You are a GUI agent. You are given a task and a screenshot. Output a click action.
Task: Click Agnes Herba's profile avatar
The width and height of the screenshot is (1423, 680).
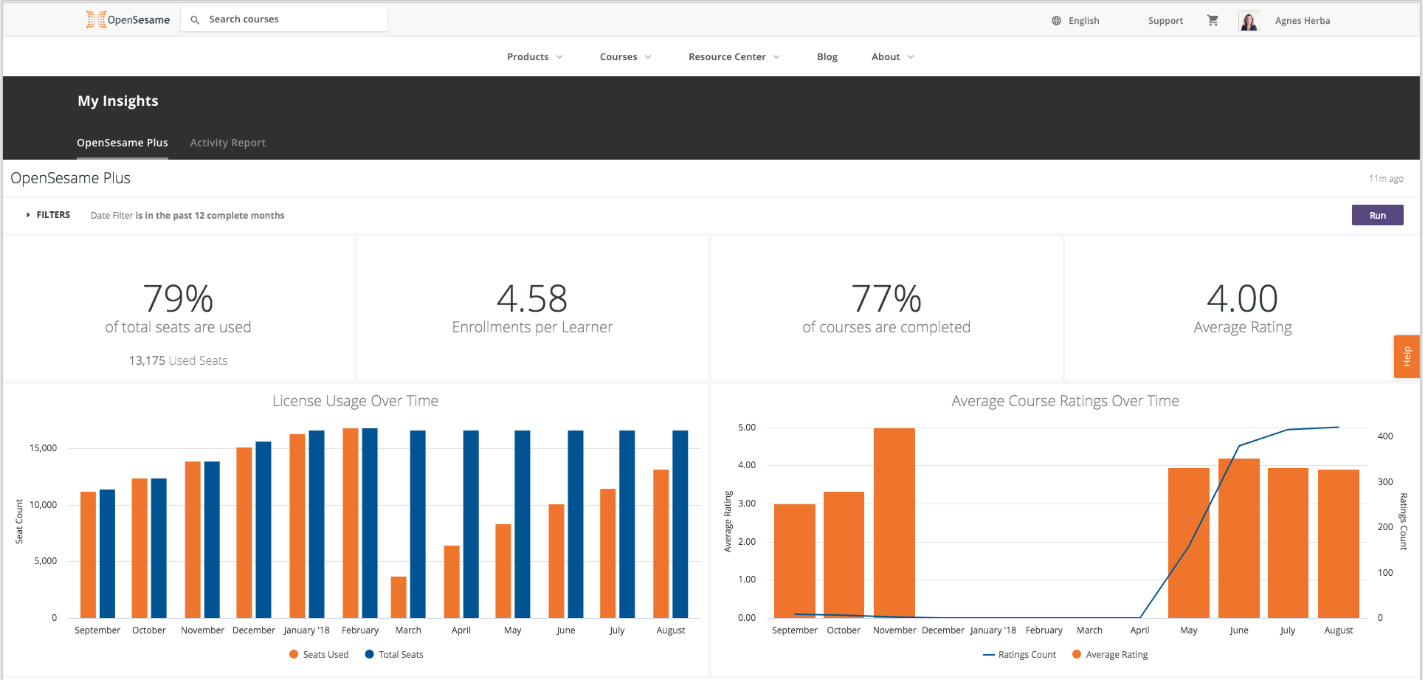pos(1248,21)
